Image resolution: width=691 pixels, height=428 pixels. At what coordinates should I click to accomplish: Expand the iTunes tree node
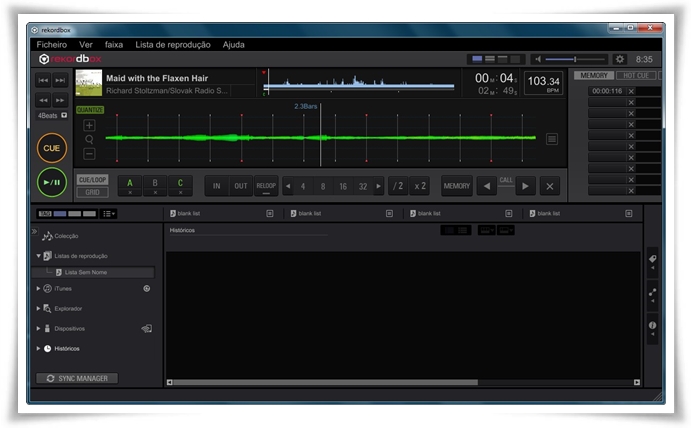point(38,289)
